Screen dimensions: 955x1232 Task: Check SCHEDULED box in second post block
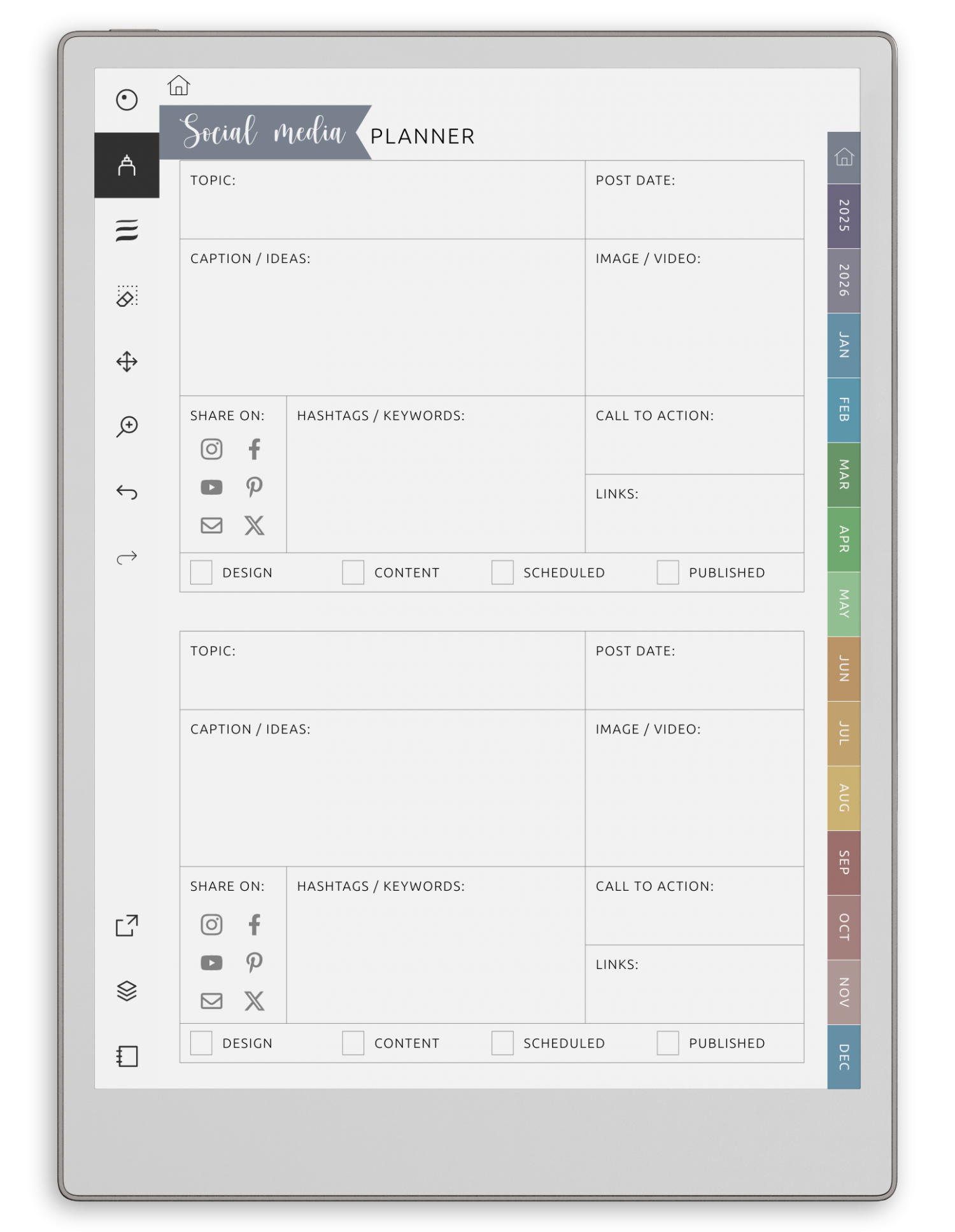pyautogui.click(x=502, y=1043)
